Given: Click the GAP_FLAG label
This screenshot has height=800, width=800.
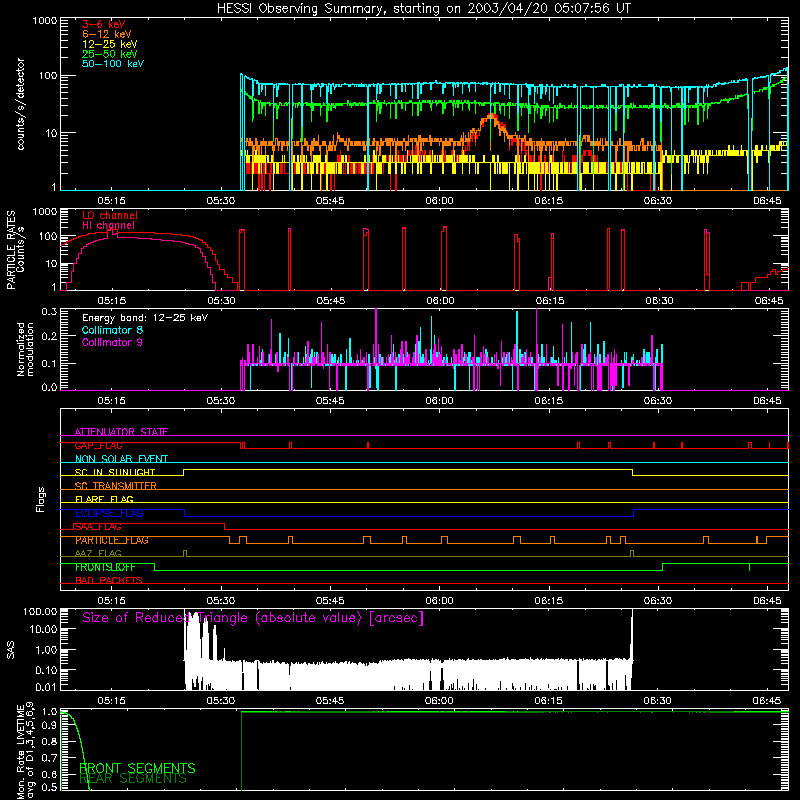Looking at the screenshot, I should (98, 445).
